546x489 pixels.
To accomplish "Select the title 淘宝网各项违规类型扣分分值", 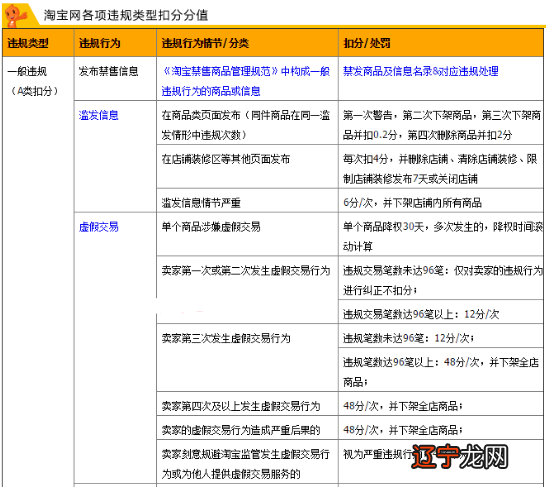I will click(x=126, y=15).
